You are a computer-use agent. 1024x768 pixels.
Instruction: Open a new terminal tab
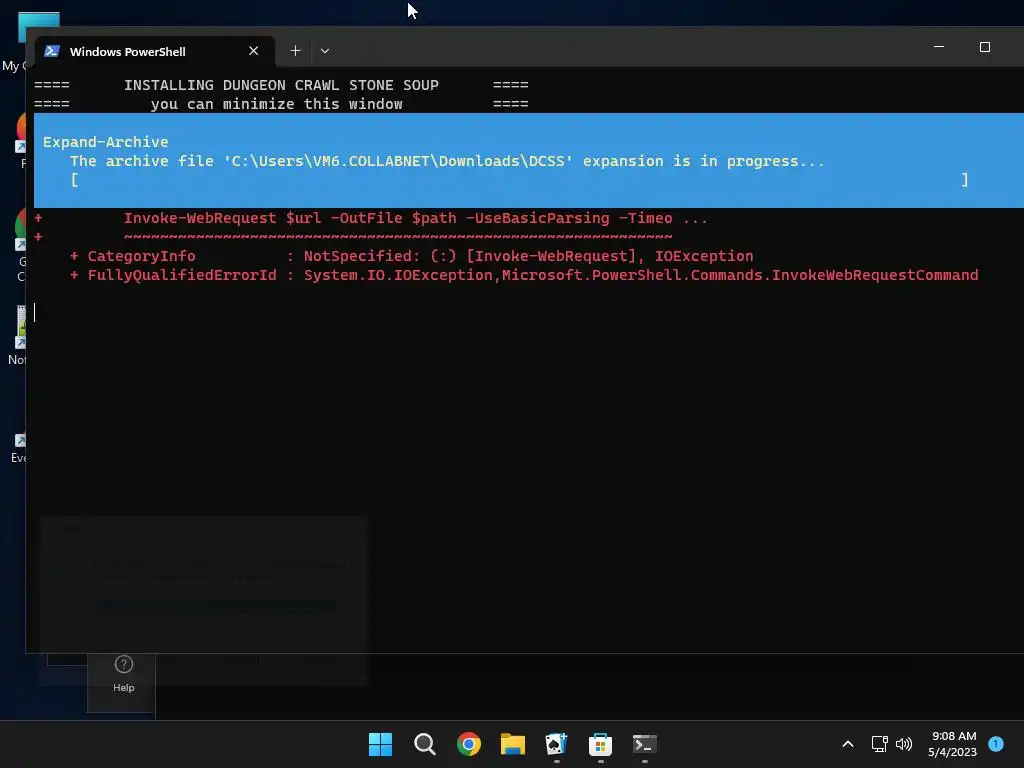coord(295,51)
